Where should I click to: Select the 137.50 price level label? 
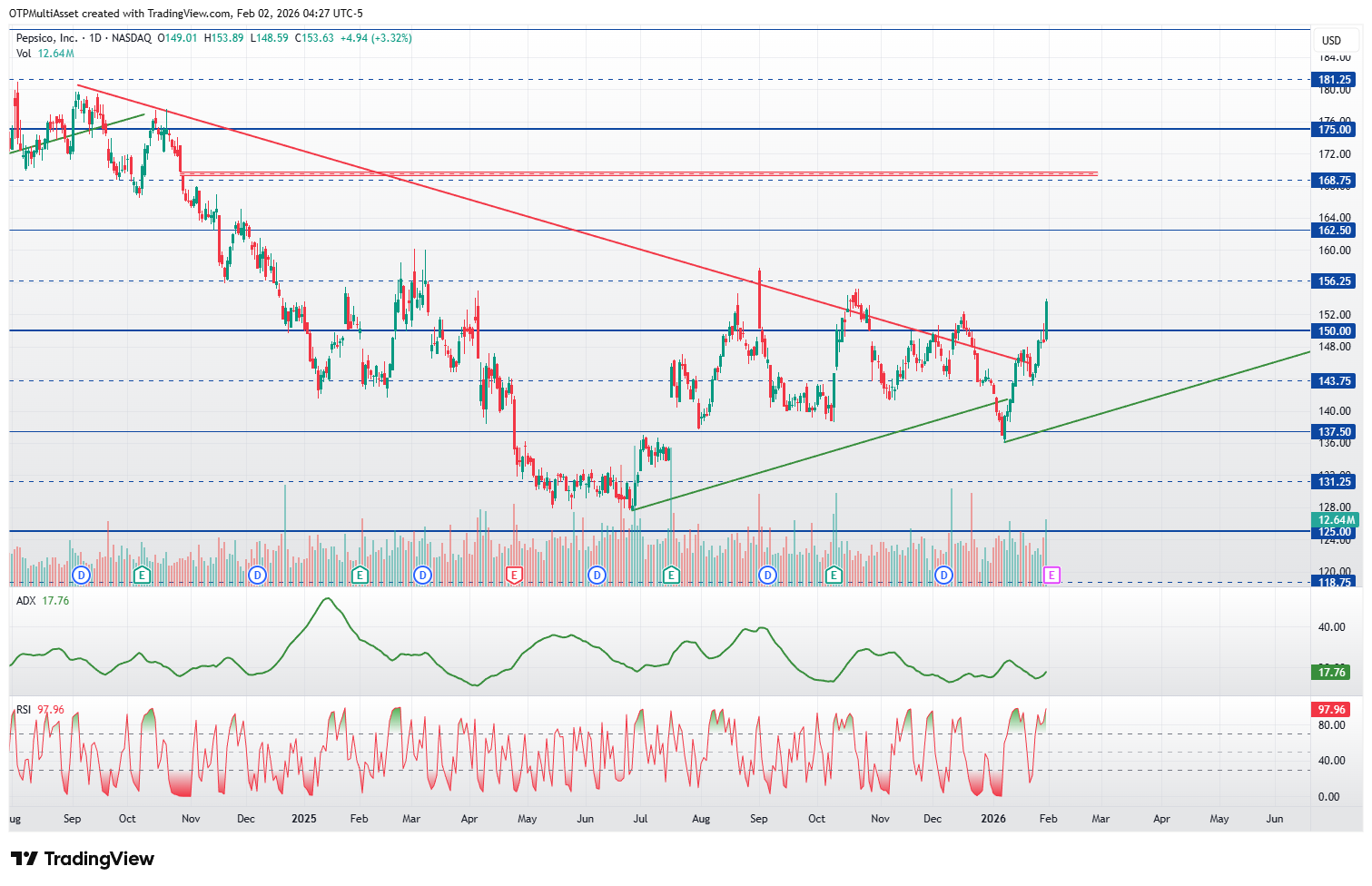[1335, 432]
